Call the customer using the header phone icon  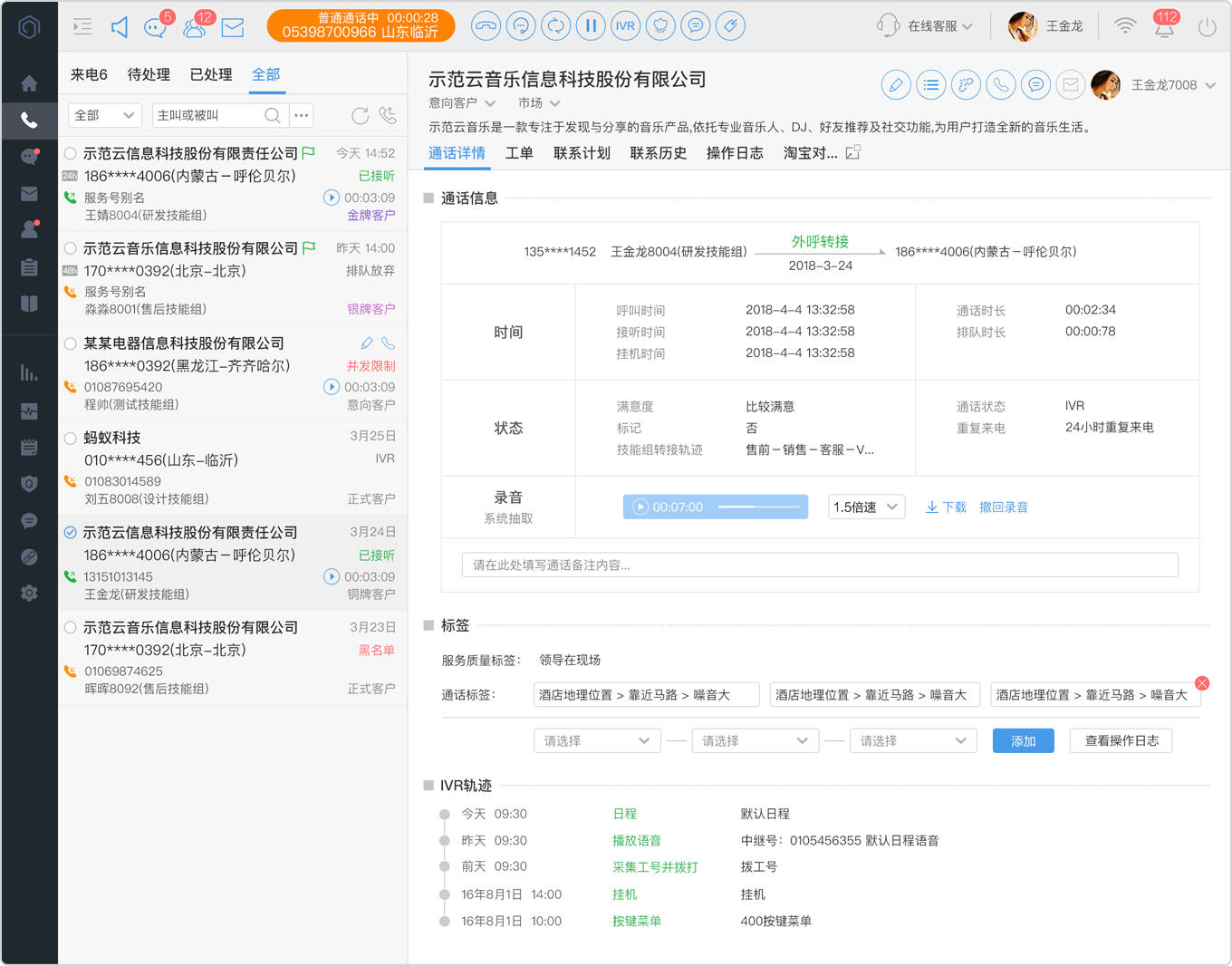pyautogui.click(x=1000, y=85)
